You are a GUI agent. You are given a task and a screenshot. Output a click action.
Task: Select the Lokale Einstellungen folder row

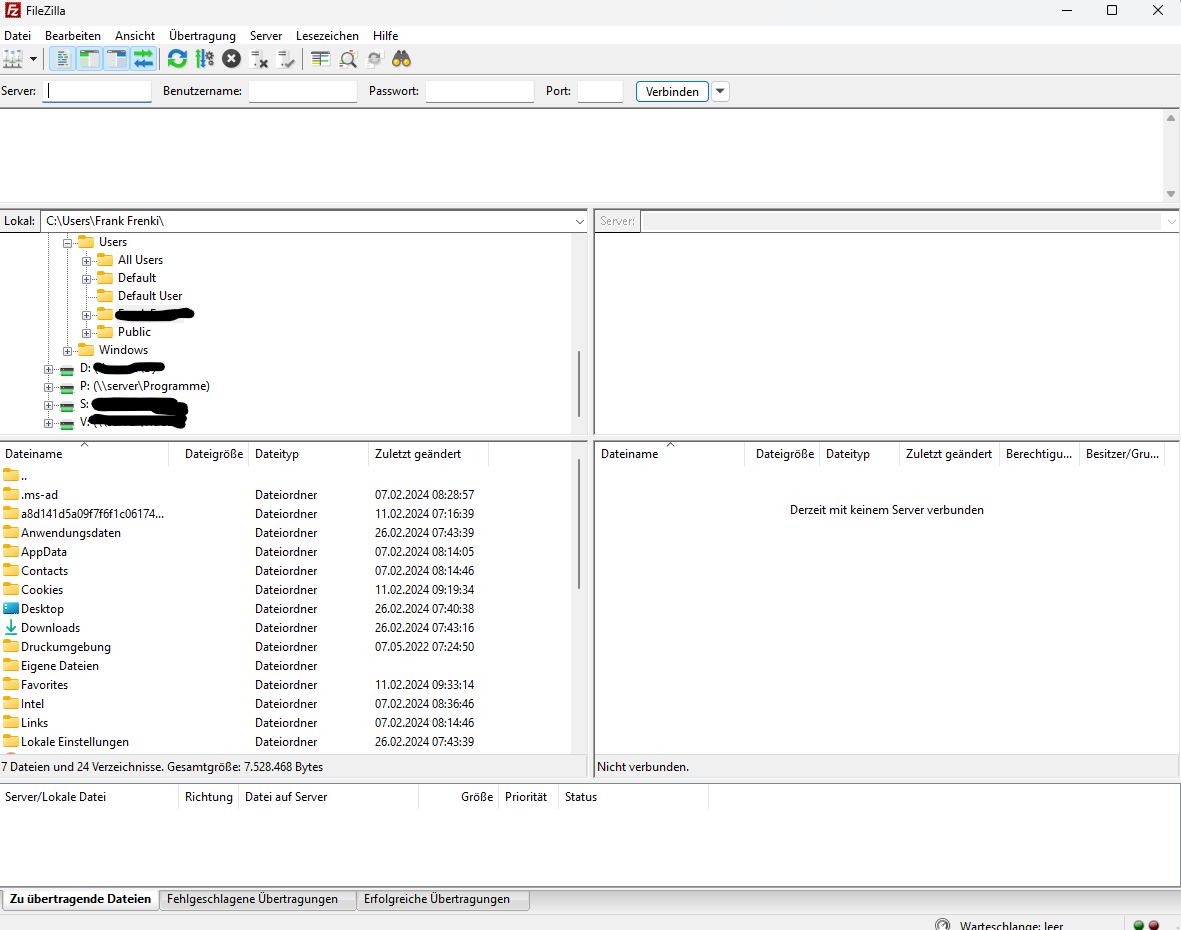[x=286, y=741]
